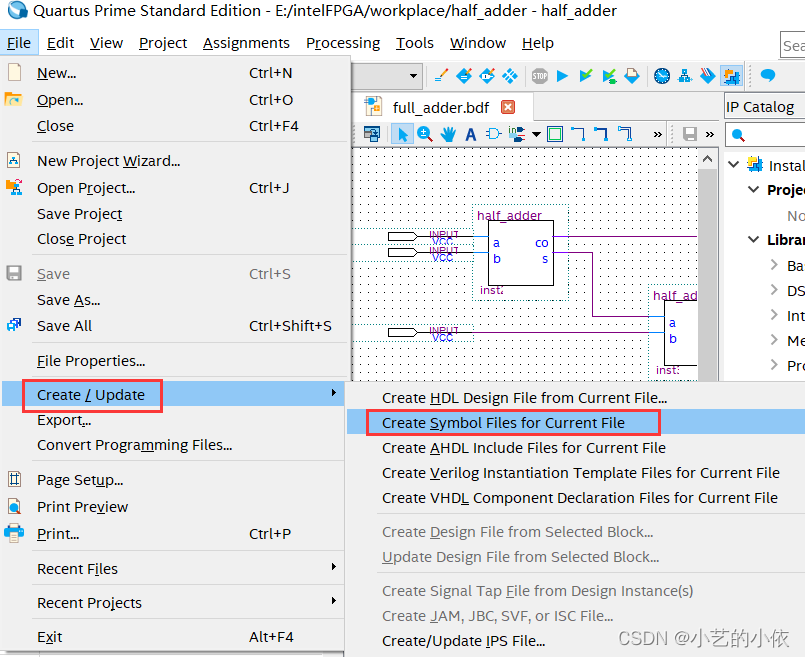Select the green Rectangle block tool
805x657 pixels.
555,134
